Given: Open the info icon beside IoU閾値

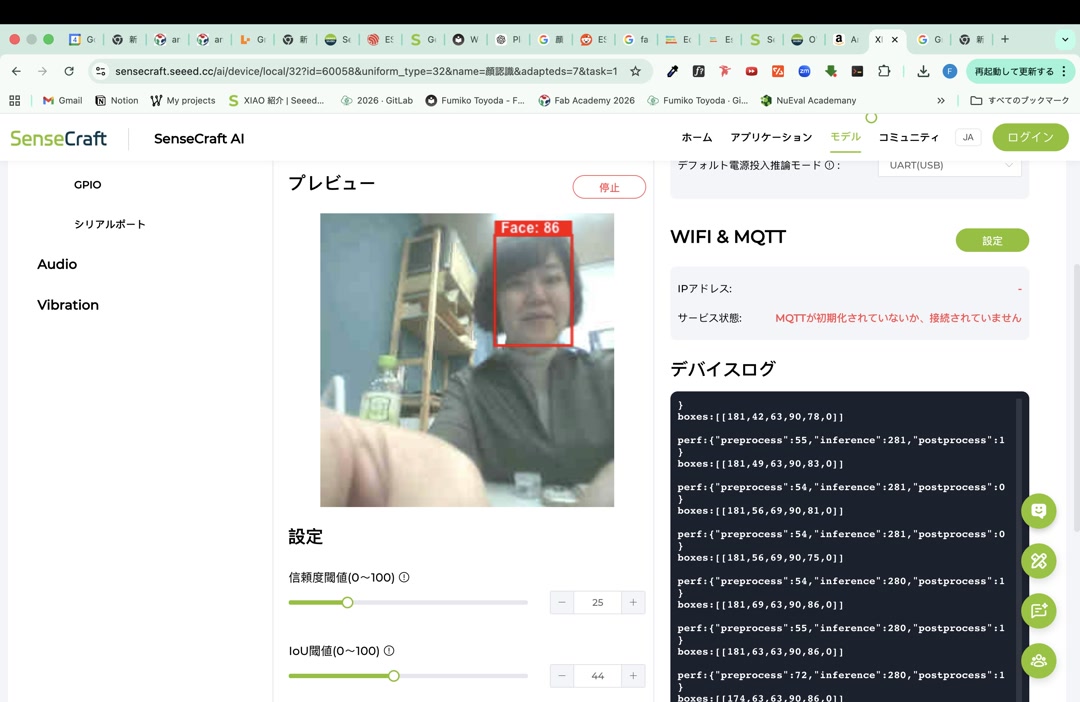Looking at the screenshot, I should pos(390,650).
